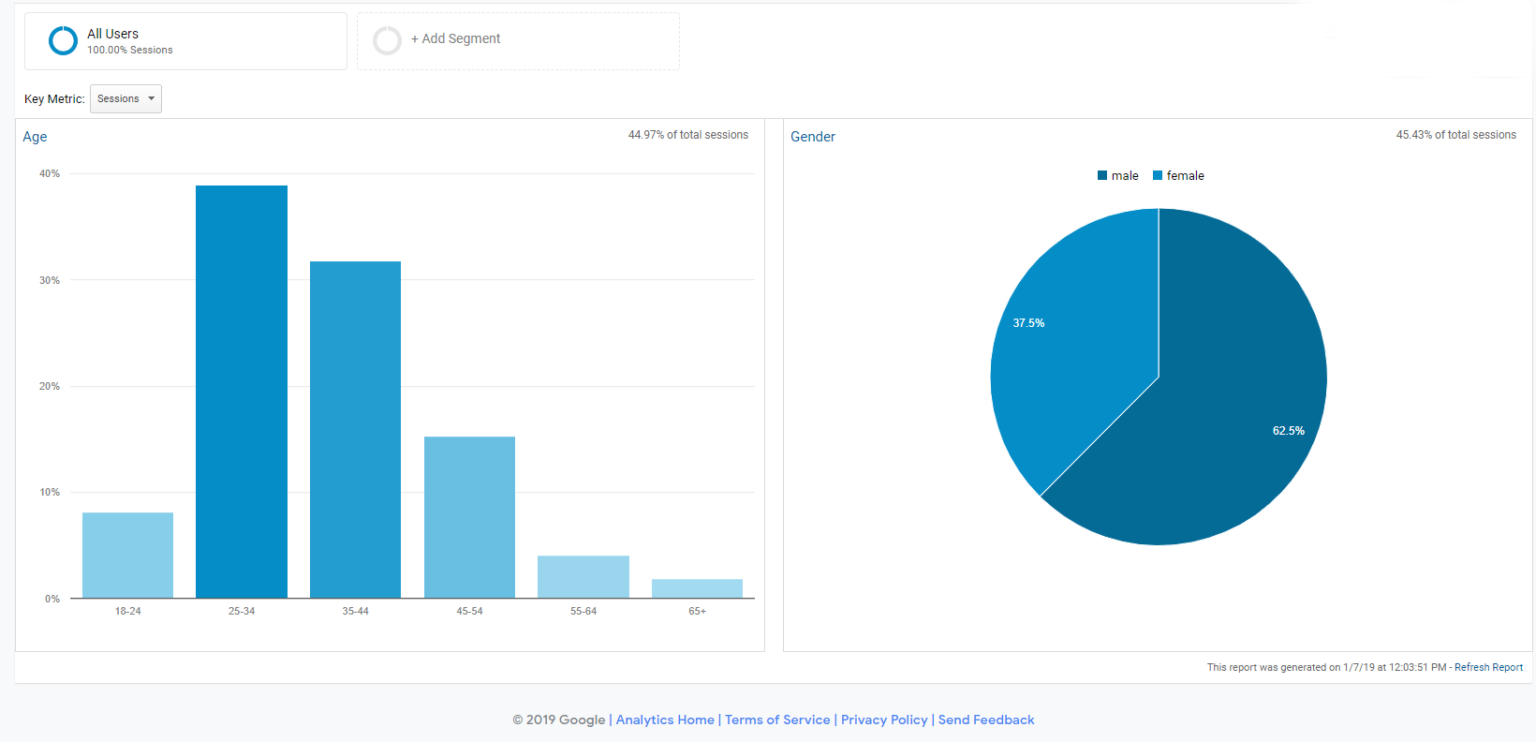Open Analytics Home
Viewport: 1536px width, 742px height.
pyautogui.click(x=665, y=719)
